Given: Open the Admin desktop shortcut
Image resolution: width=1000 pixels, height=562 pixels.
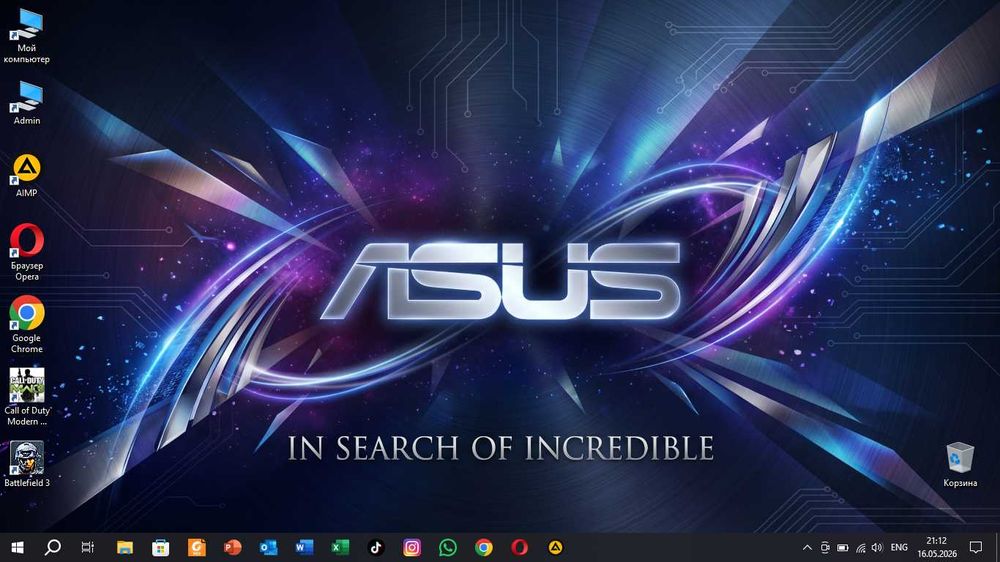Looking at the screenshot, I should 27,102.
